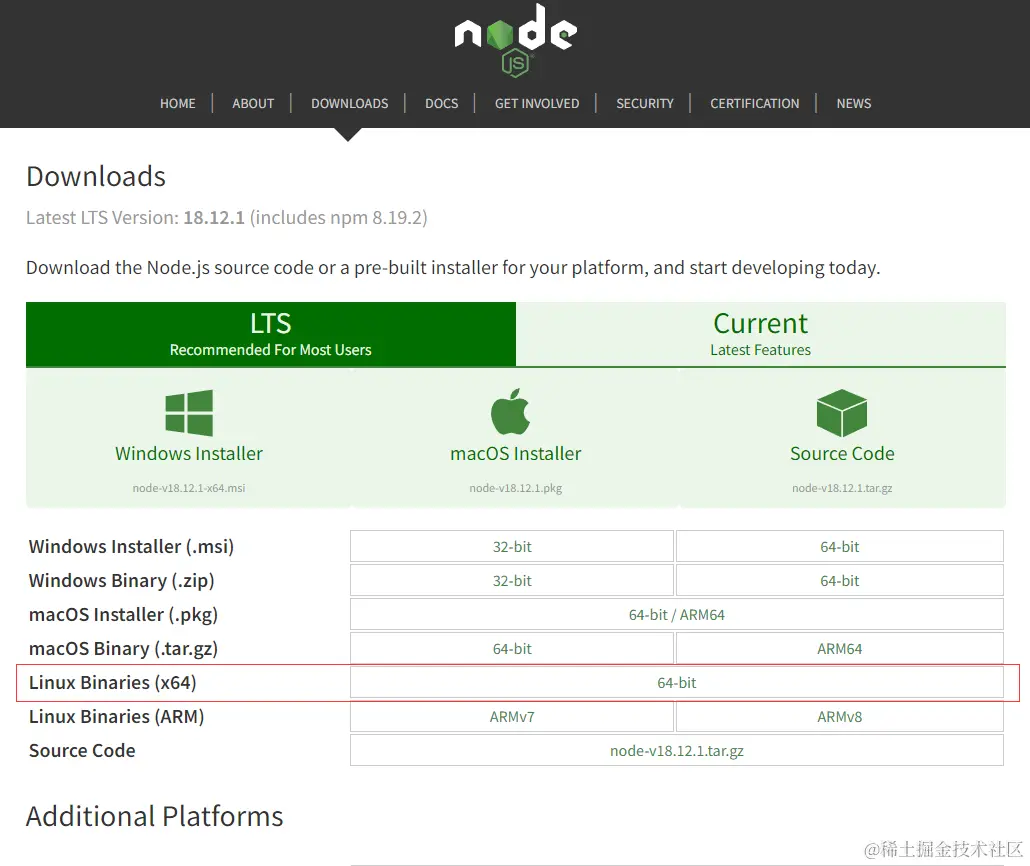1030x866 pixels.
Task: Switch to the Current Latest Features tab
Action: pyautogui.click(x=761, y=334)
